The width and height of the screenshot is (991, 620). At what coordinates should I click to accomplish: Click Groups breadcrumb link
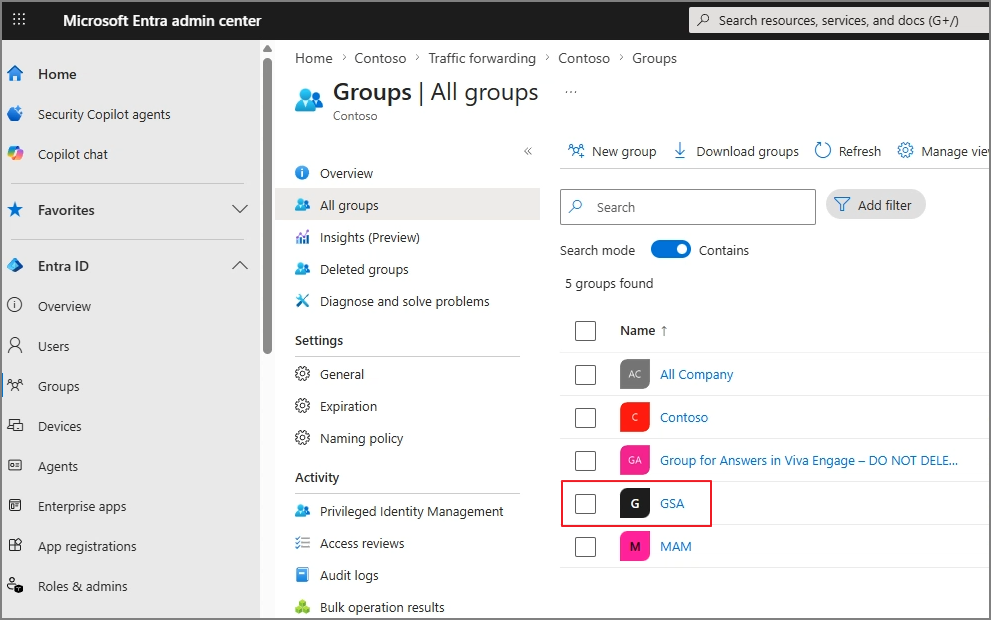coord(654,58)
